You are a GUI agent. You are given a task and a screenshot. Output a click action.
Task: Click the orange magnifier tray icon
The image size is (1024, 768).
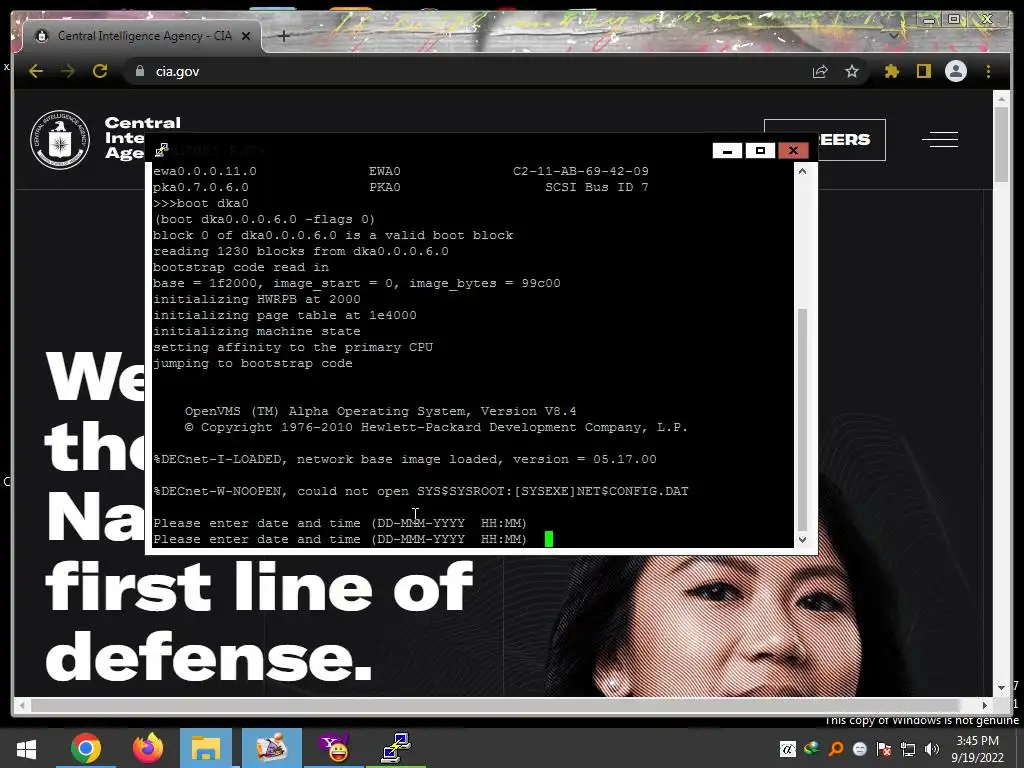point(835,749)
